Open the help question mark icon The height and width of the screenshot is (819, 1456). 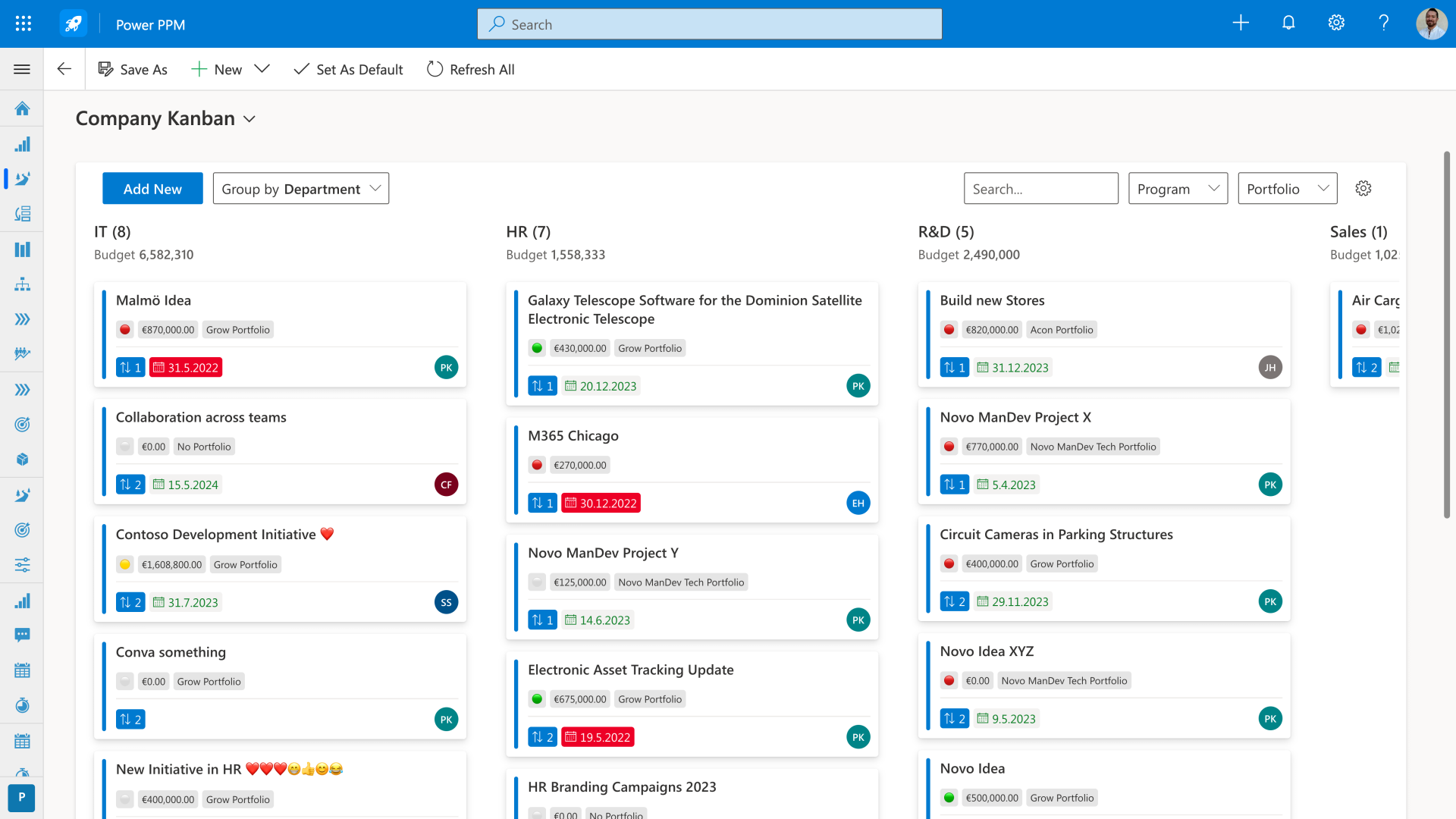coord(1384,23)
